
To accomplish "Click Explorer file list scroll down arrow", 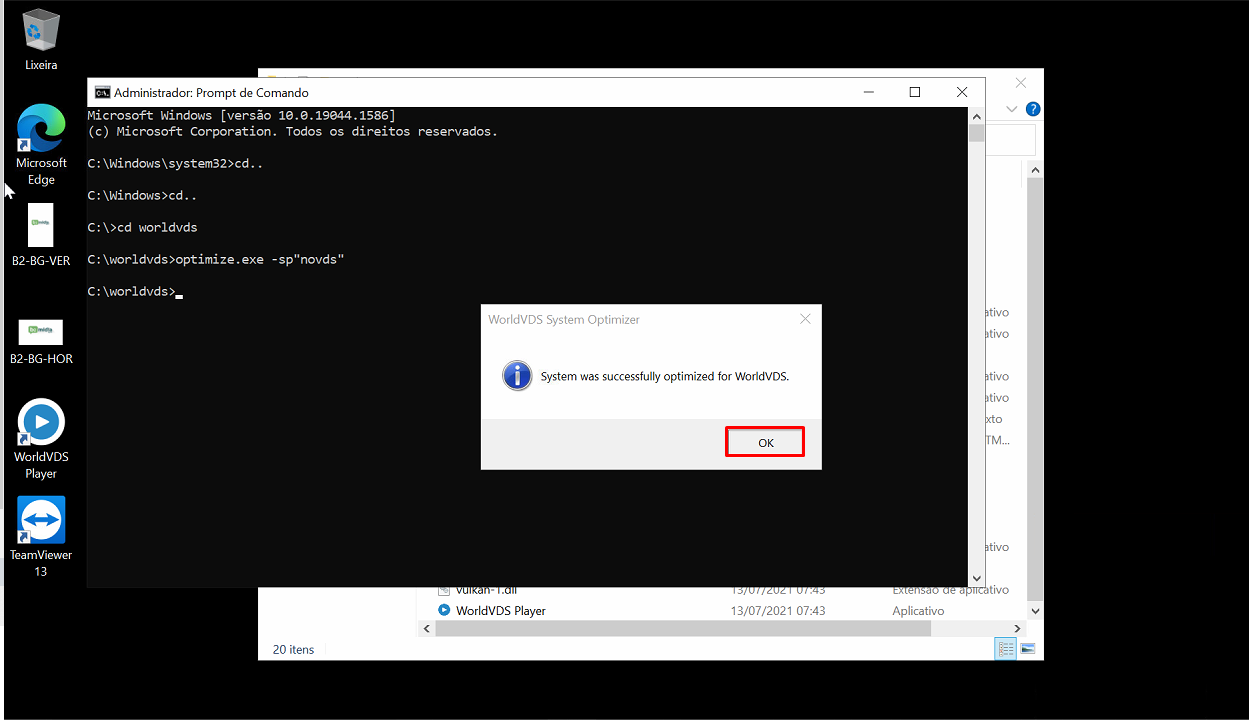I will [x=1035, y=610].
